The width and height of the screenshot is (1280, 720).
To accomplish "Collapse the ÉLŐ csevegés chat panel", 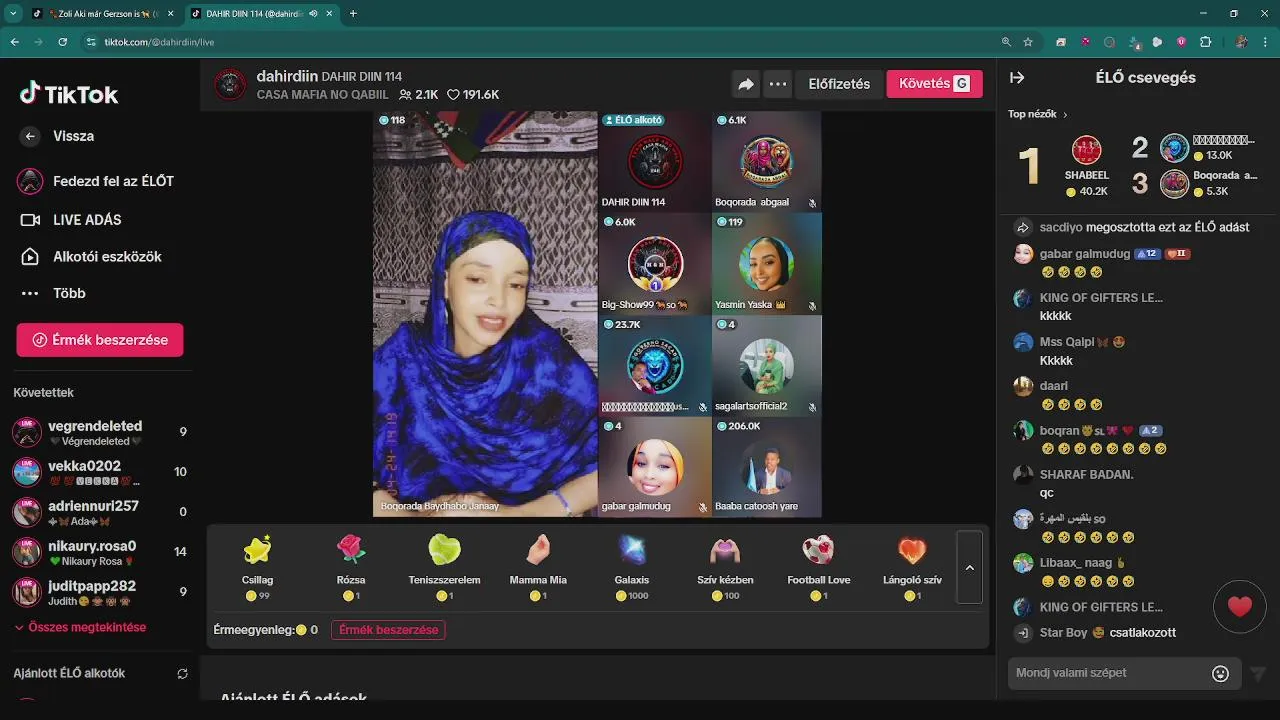I will click(x=1017, y=78).
